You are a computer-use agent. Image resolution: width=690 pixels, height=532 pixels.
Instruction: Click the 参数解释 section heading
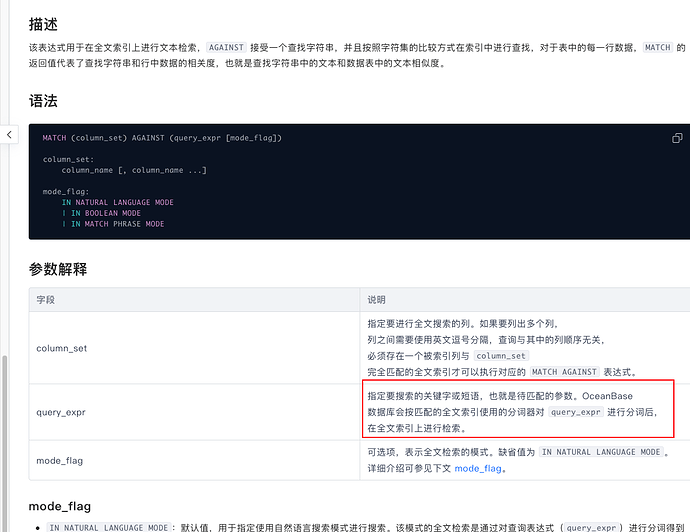pos(57,268)
